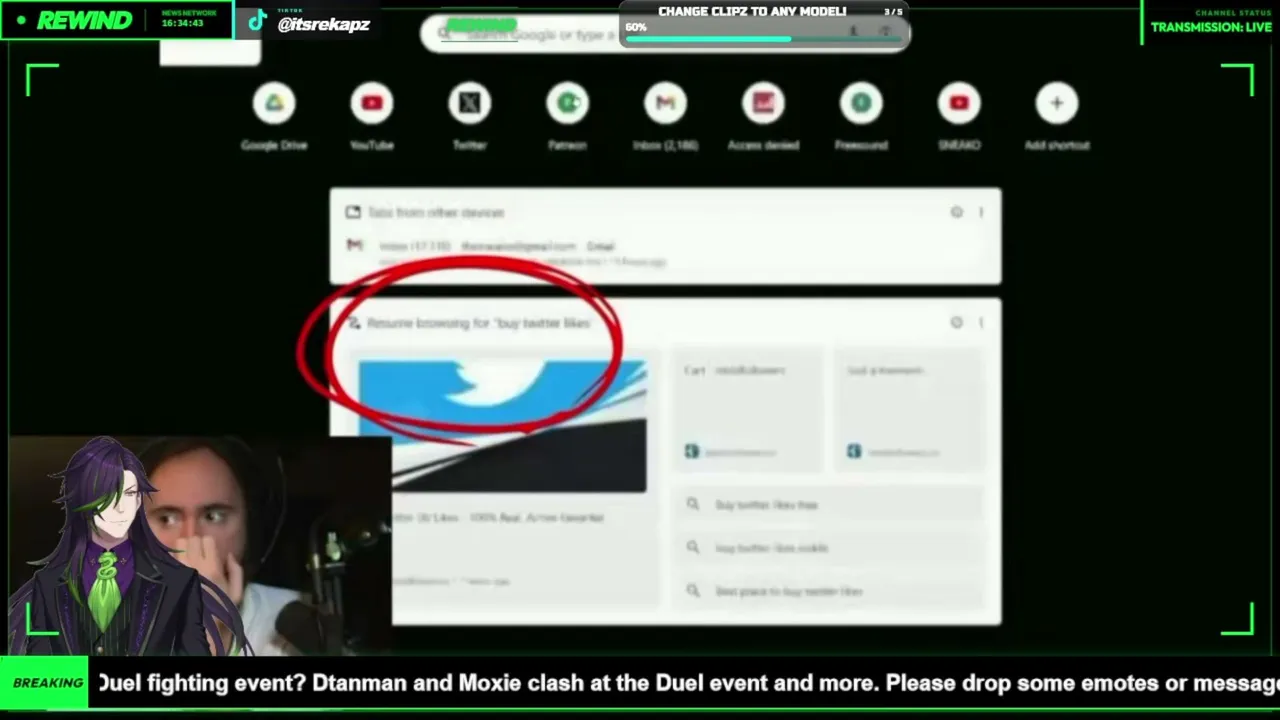
Task: Click the Gmail icon in the inbox tab row
Action: (354, 245)
